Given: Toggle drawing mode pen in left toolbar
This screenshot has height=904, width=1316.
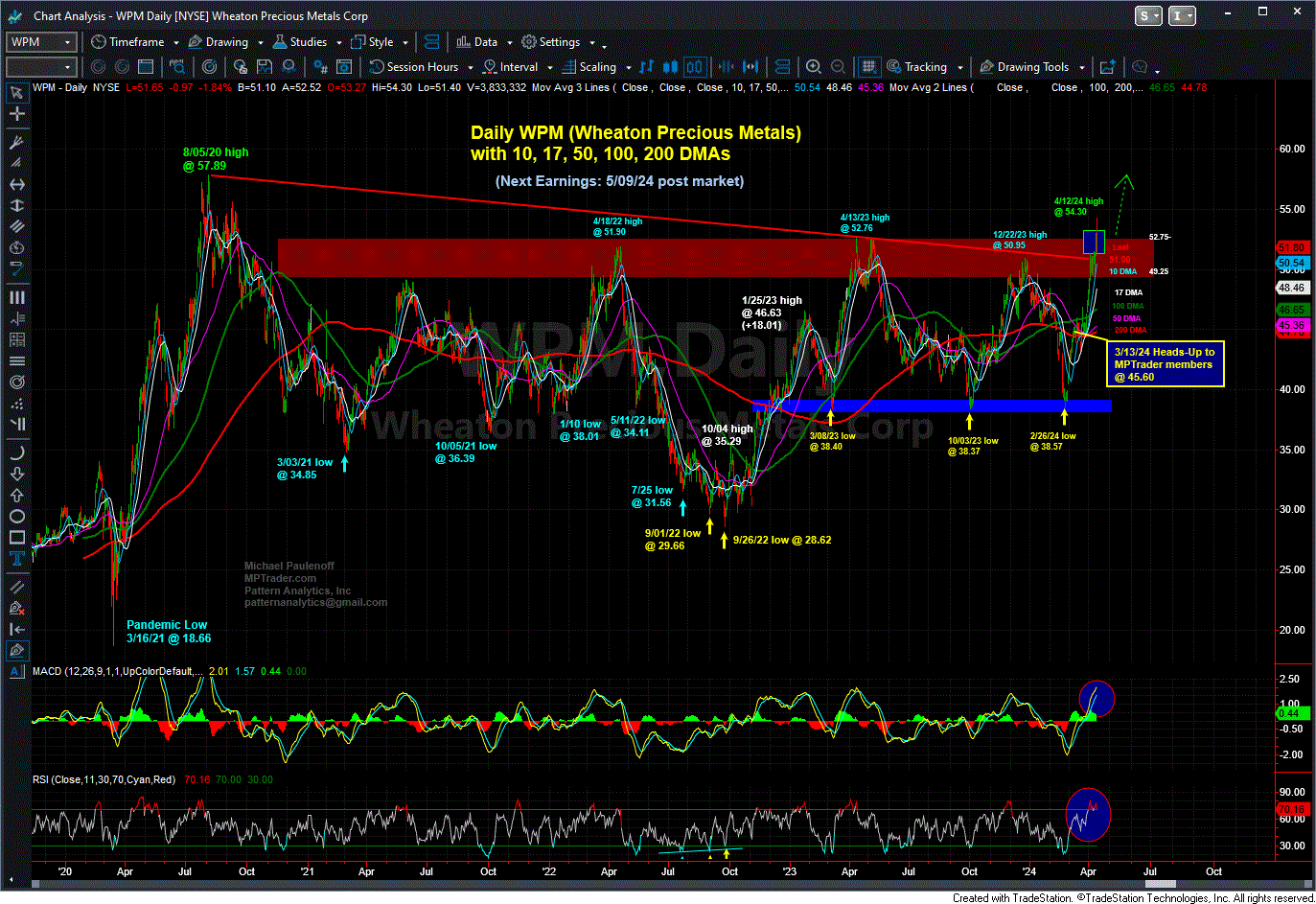Looking at the screenshot, I should (16, 650).
